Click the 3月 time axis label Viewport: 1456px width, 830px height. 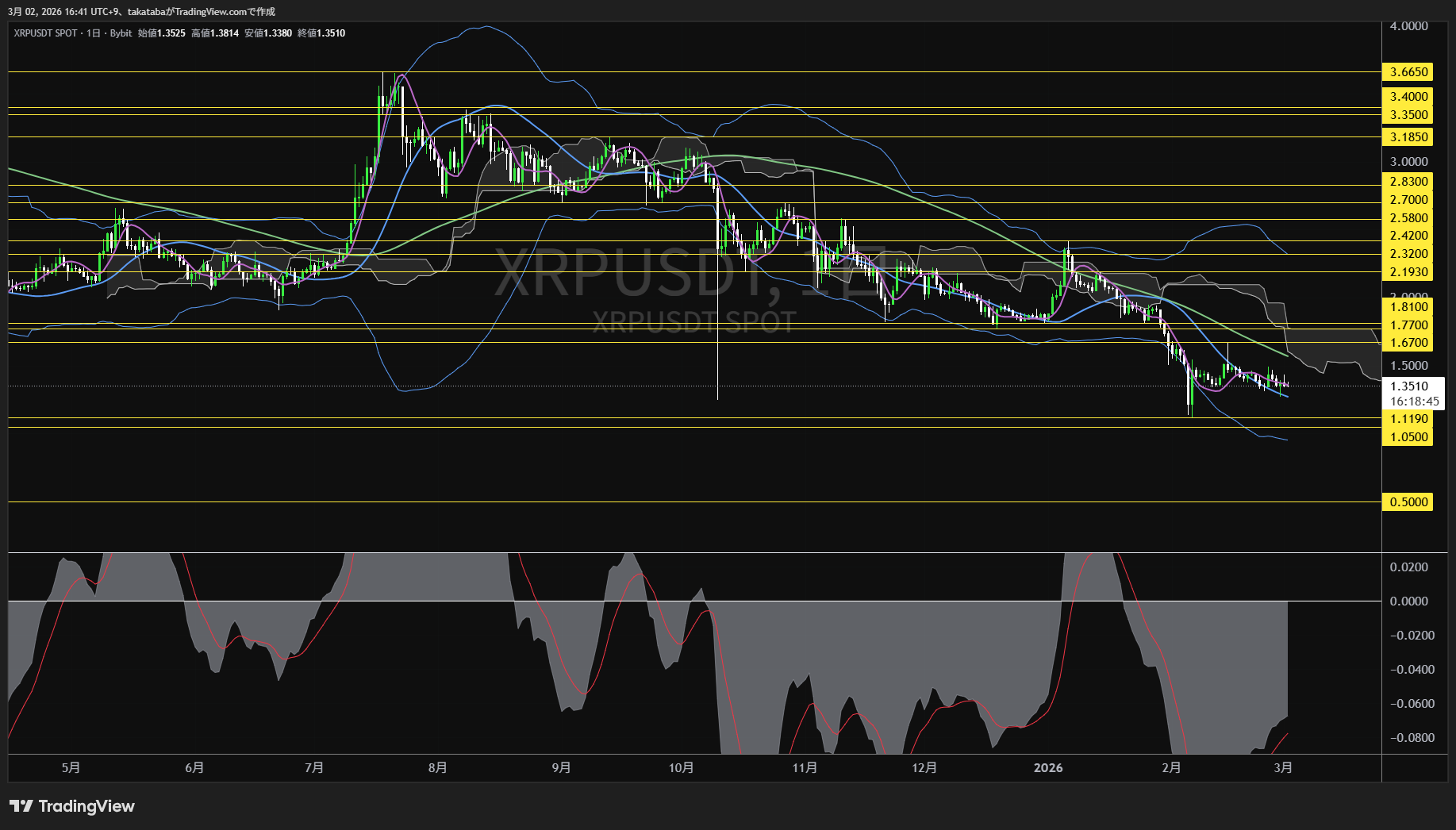tap(1283, 767)
